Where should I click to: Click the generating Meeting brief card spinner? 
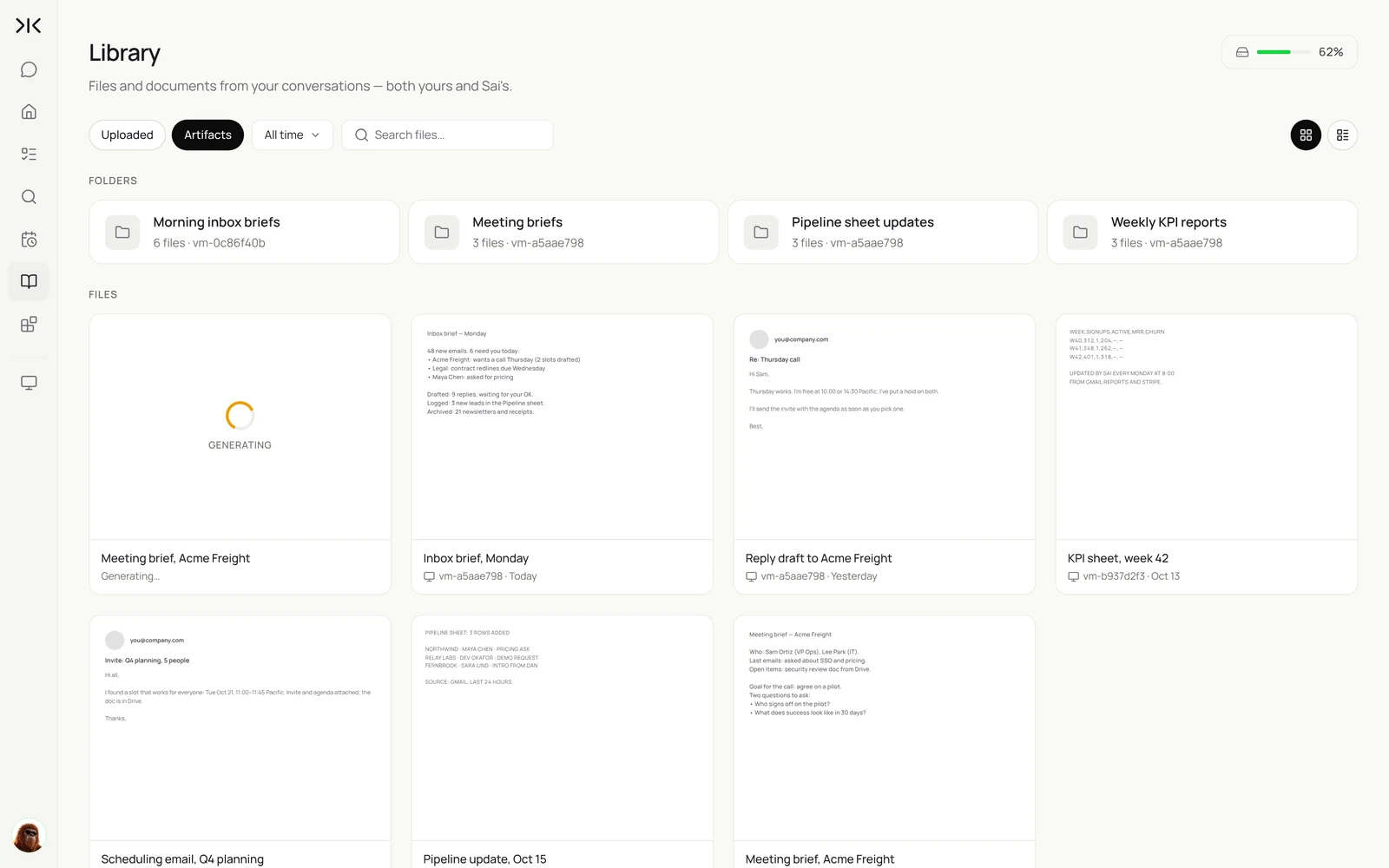click(240, 416)
